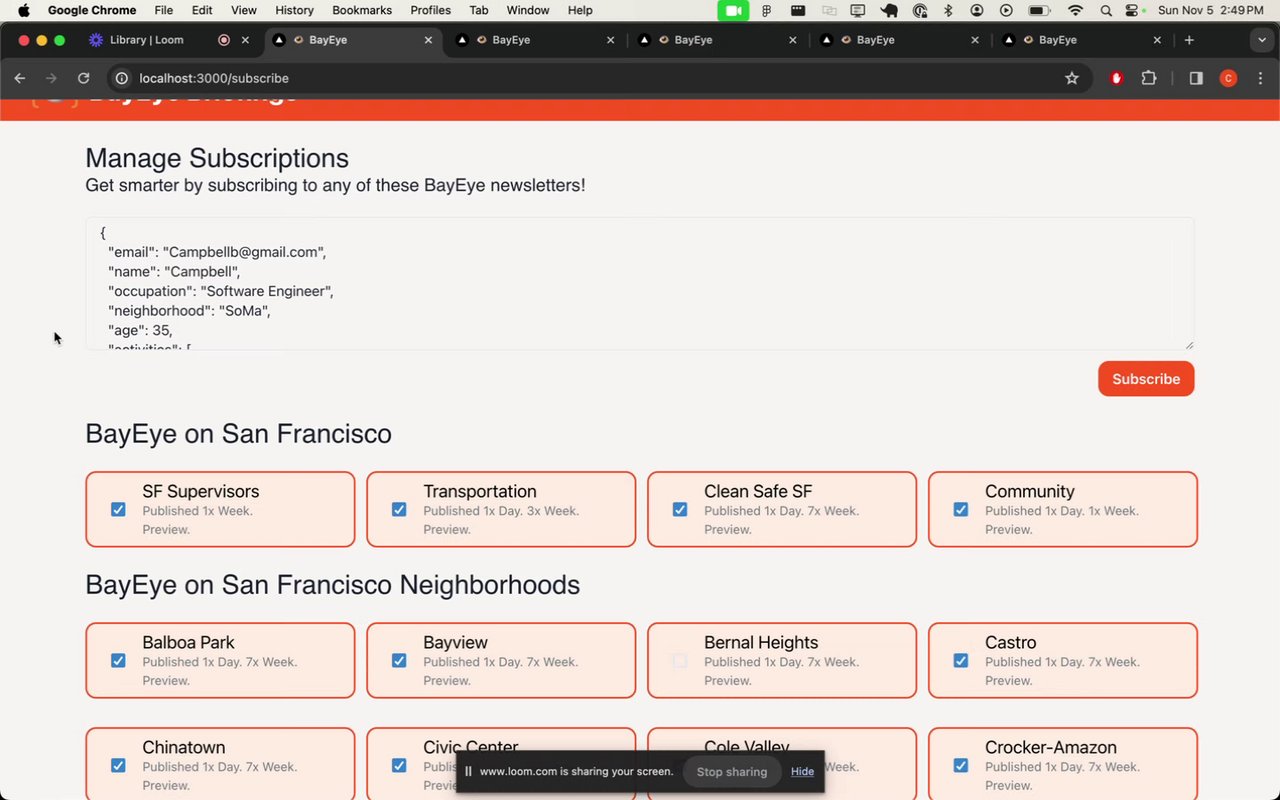Open the Edit menu
The width and height of the screenshot is (1280, 800).
(x=202, y=10)
